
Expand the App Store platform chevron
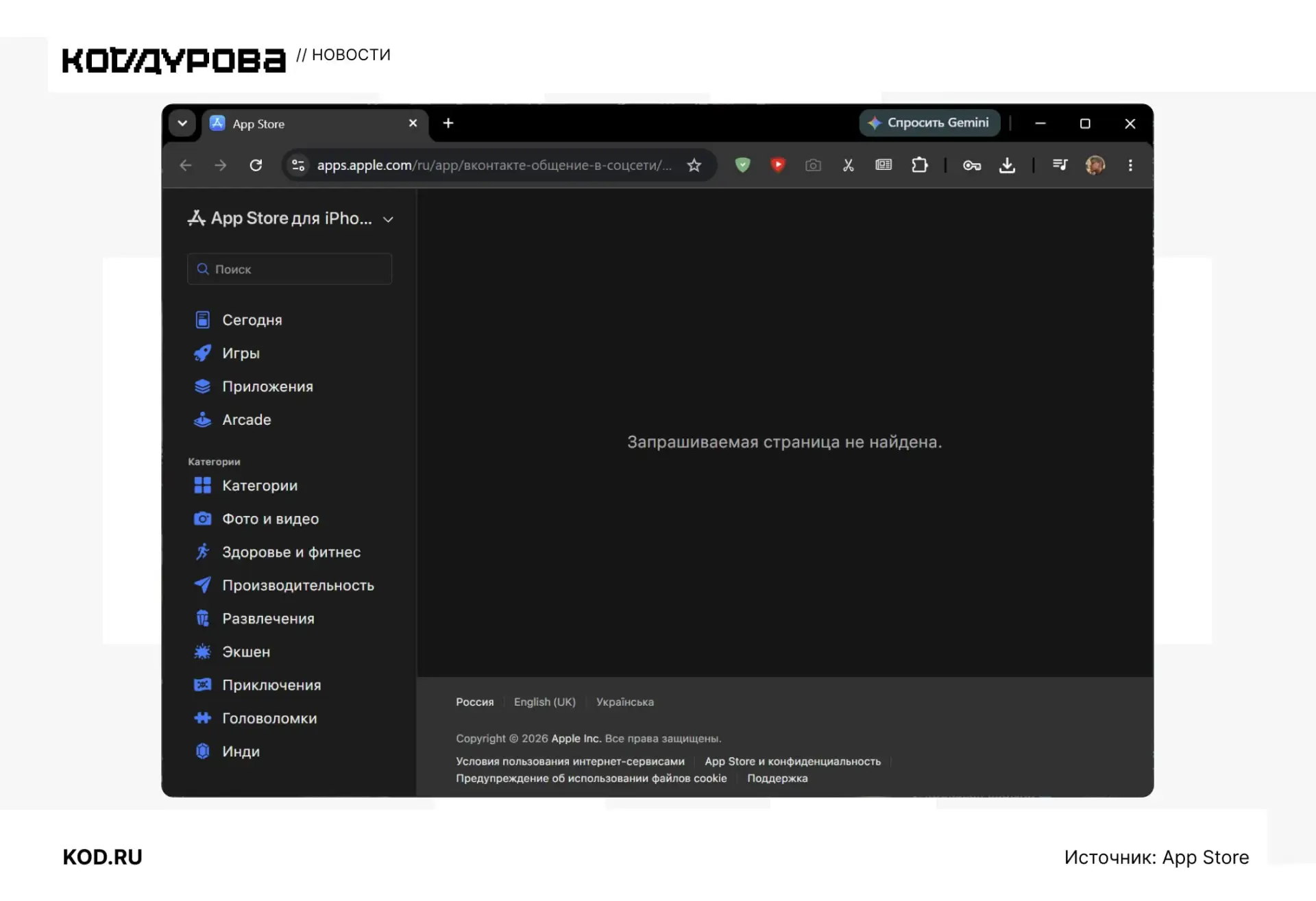(388, 220)
